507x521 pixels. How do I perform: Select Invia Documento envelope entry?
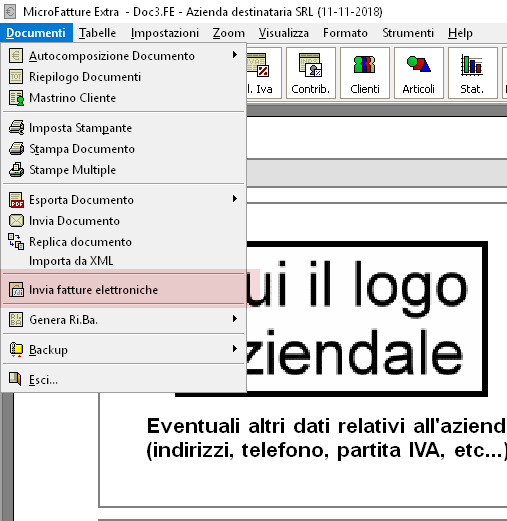click(124, 221)
